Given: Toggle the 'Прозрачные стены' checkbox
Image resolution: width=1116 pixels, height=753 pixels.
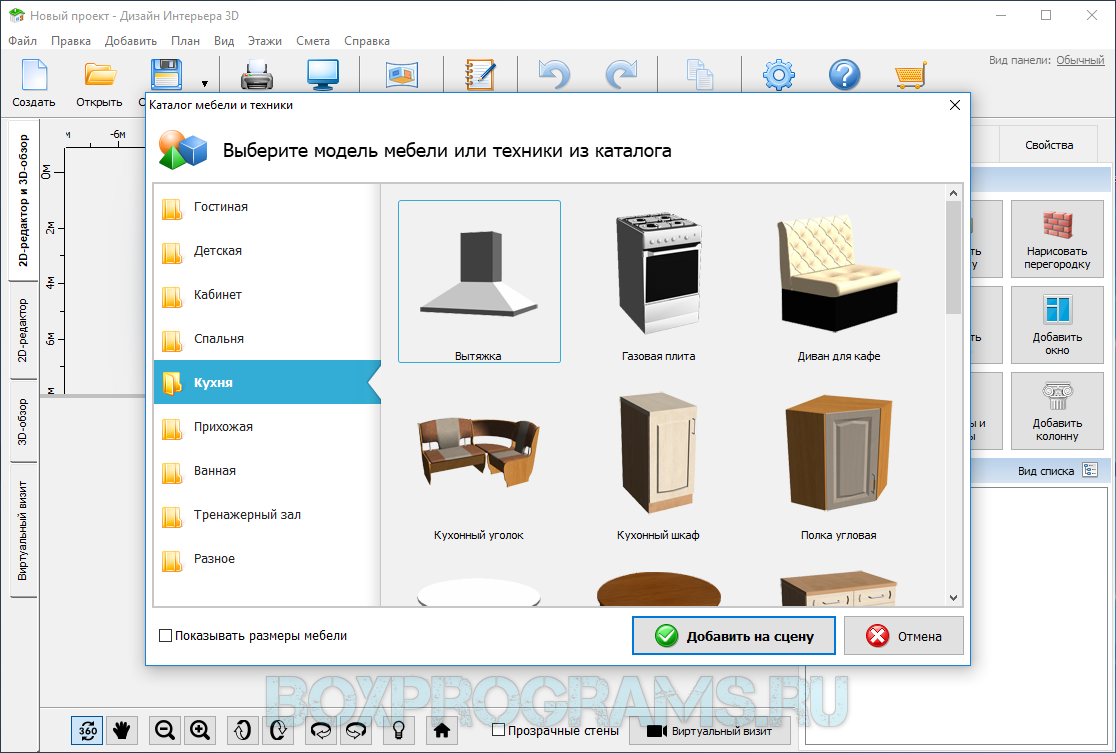Looking at the screenshot, I should (499, 730).
